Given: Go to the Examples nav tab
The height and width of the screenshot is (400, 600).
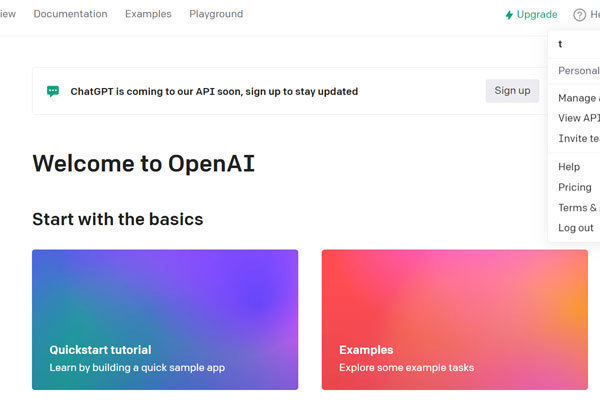Looking at the screenshot, I should [148, 14].
